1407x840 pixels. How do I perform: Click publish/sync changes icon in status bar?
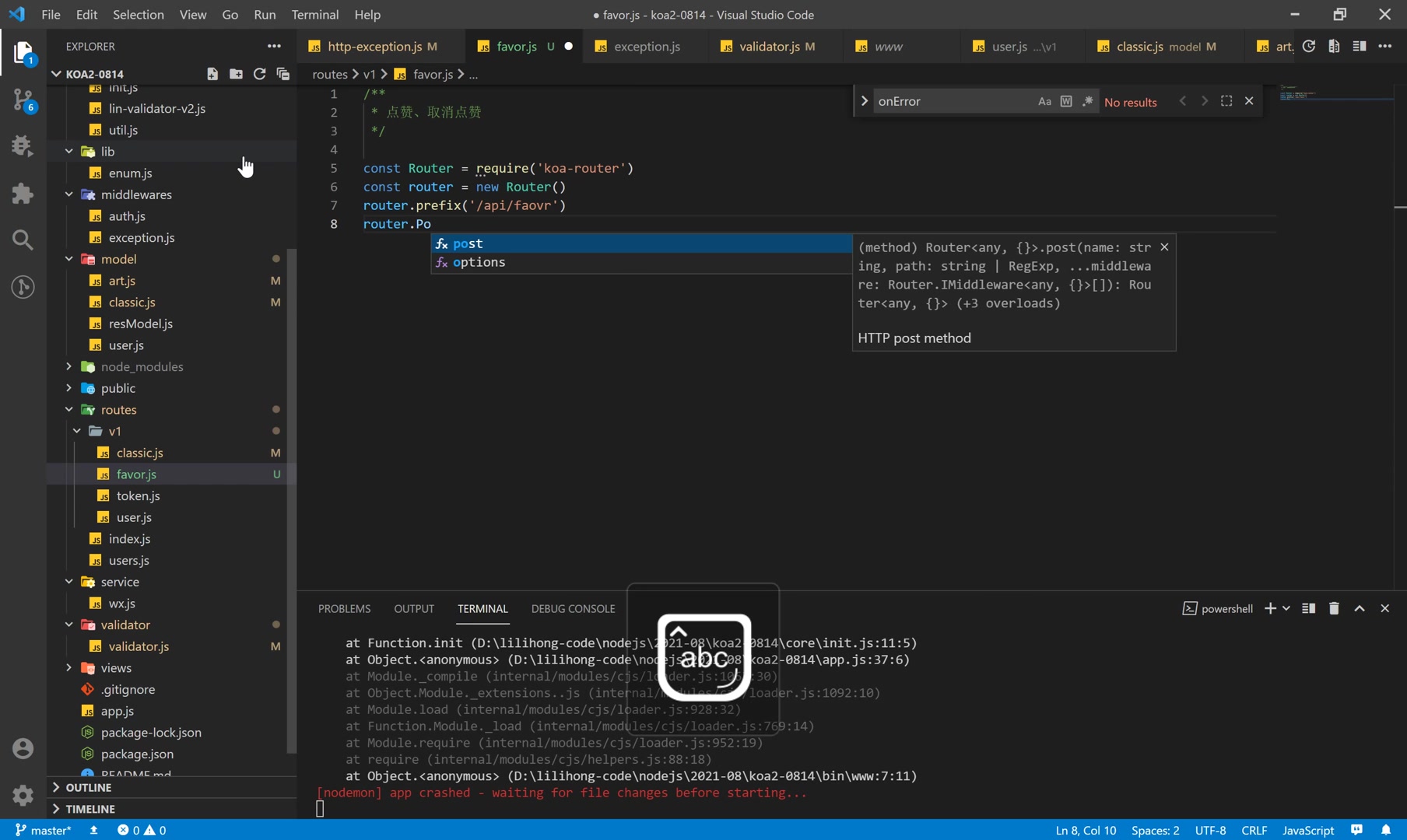94,830
